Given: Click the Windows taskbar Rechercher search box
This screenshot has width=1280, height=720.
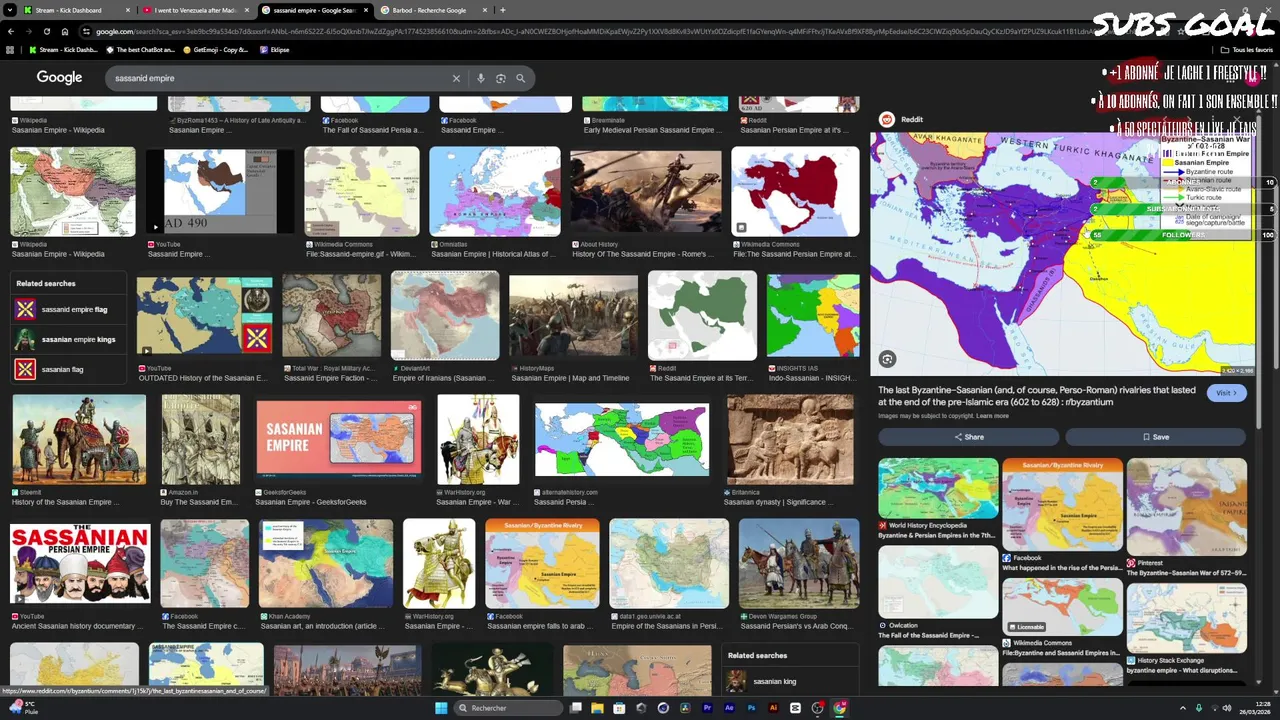Looking at the screenshot, I should click(x=509, y=708).
